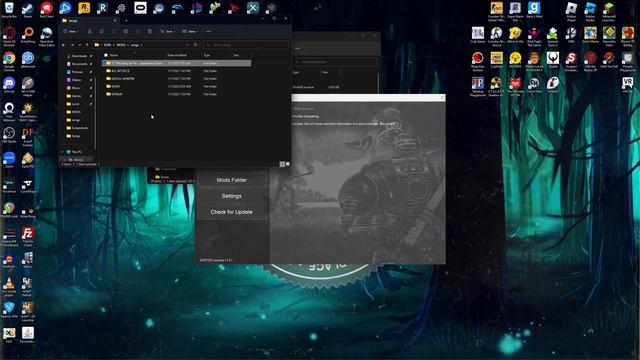Select the Screenshots folder in sidebar
The height and width of the screenshot is (360, 640).
point(79,128)
